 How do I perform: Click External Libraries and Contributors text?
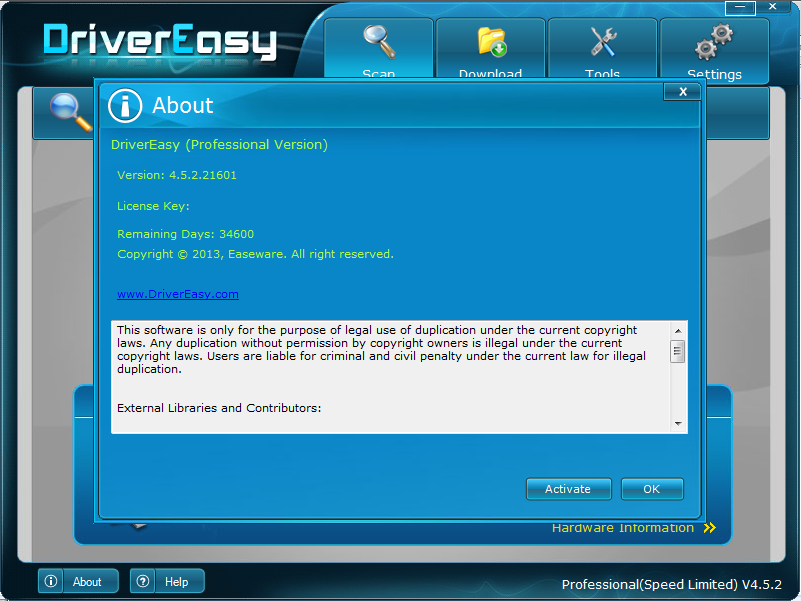(219, 408)
